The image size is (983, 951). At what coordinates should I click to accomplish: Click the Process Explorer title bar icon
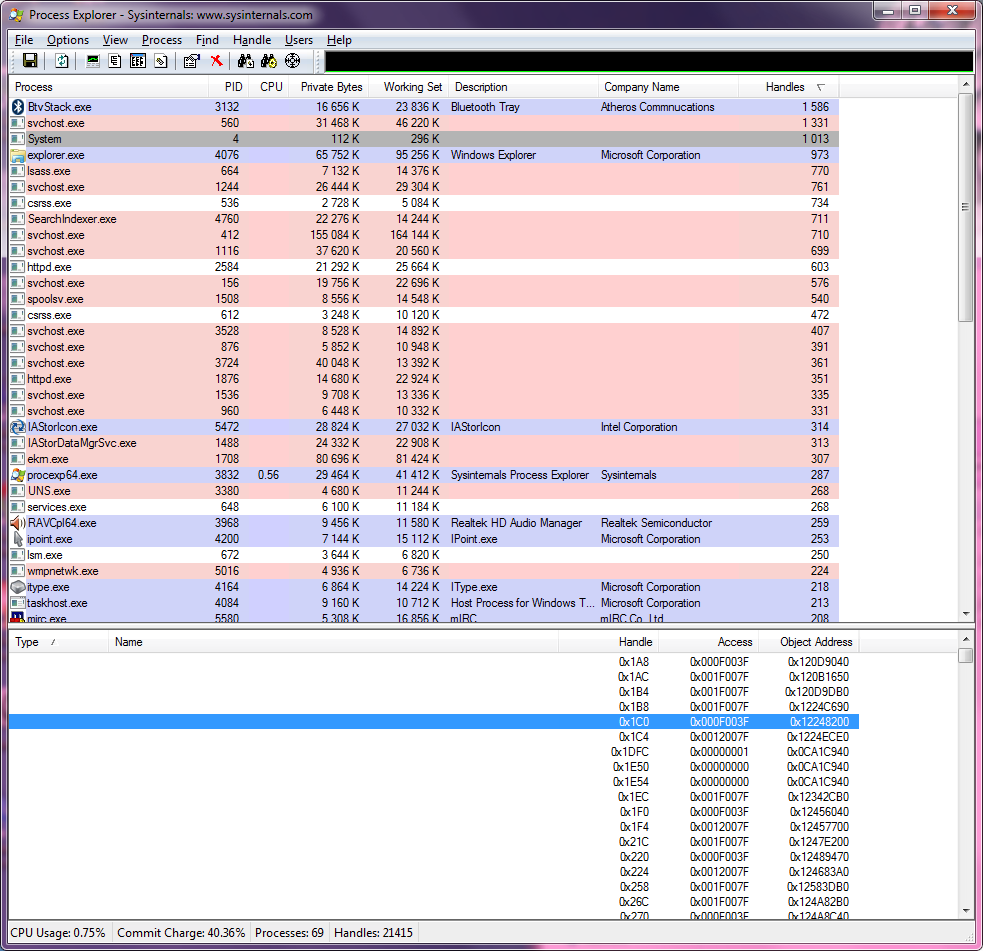16,14
